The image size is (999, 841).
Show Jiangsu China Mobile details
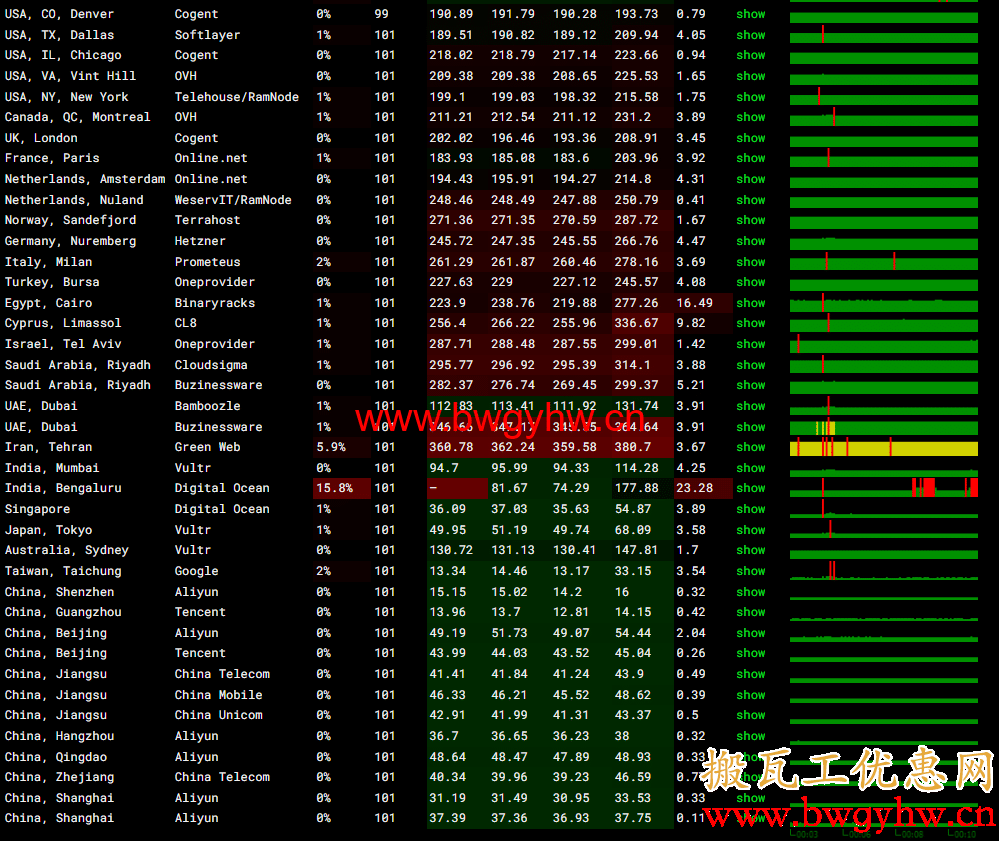751,695
